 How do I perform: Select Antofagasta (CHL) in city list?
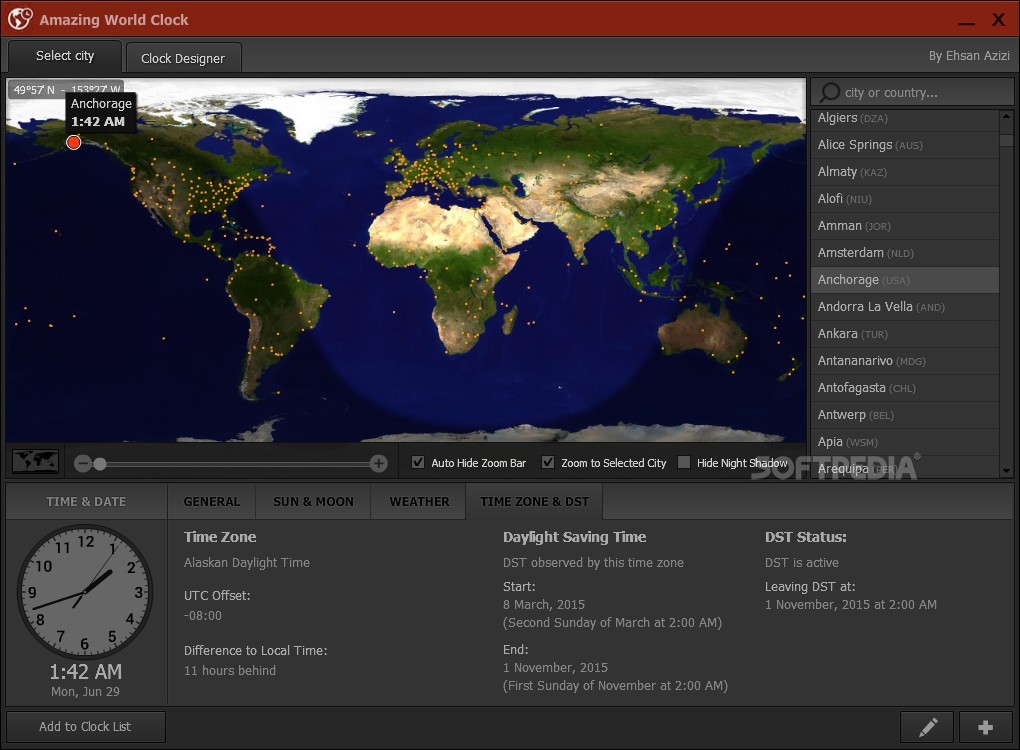pyautogui.click(x=904, y=388)
